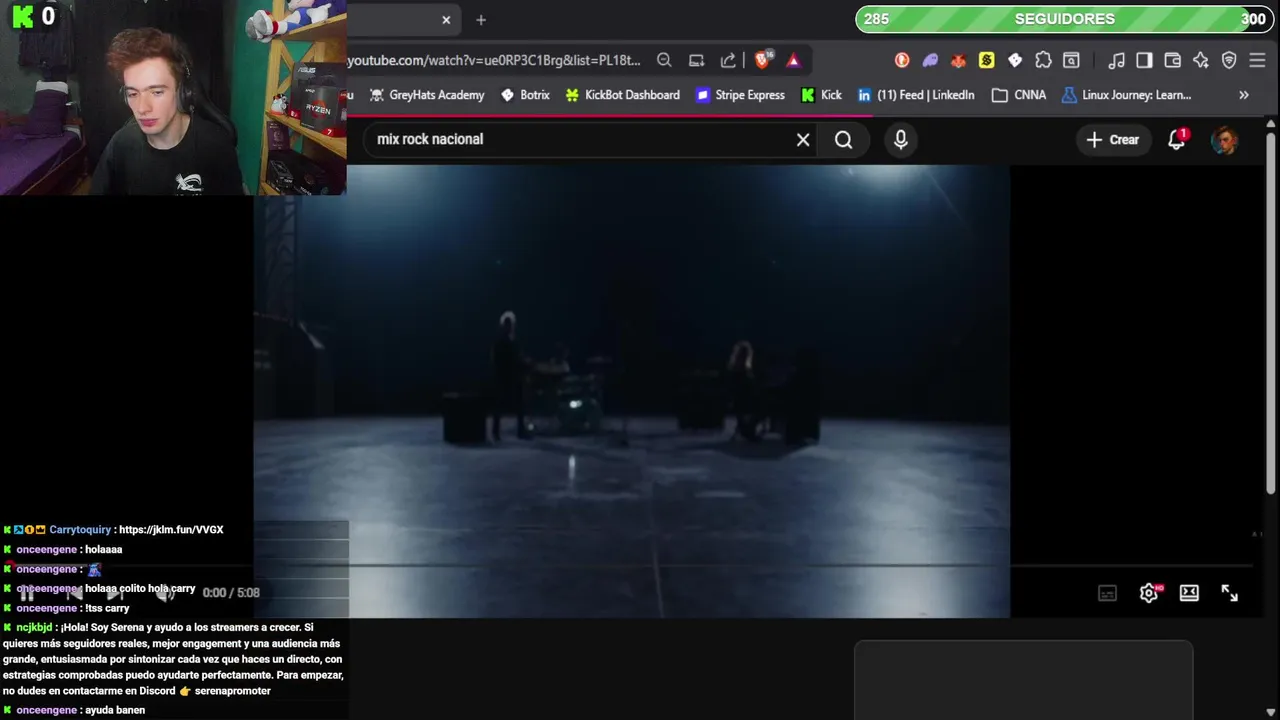
Task: Open Botrix bookmark
Action: click(x=524, y=95)
